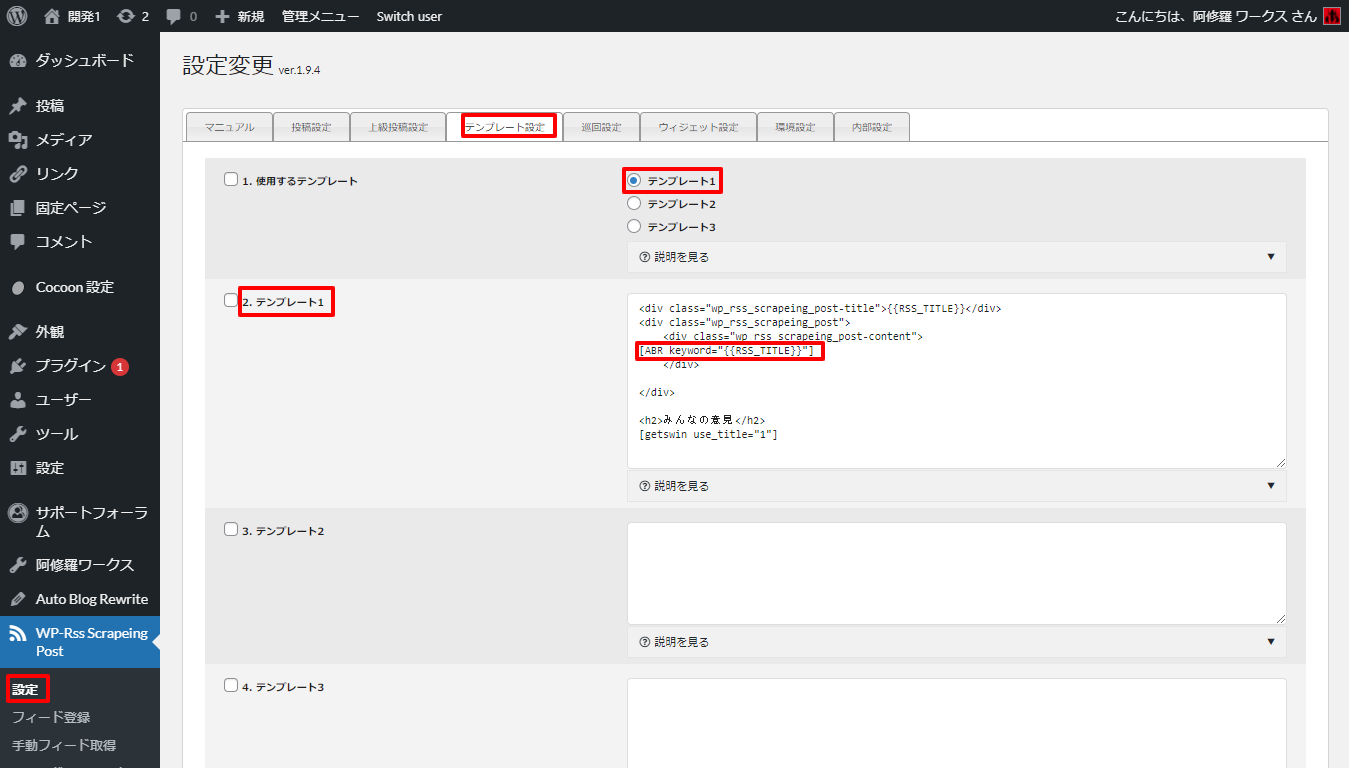Image resolution: width=1349 pixels, height=768 pixels.
Task: Switch to the 巡回設定 tab
Action: coord(601,126)
